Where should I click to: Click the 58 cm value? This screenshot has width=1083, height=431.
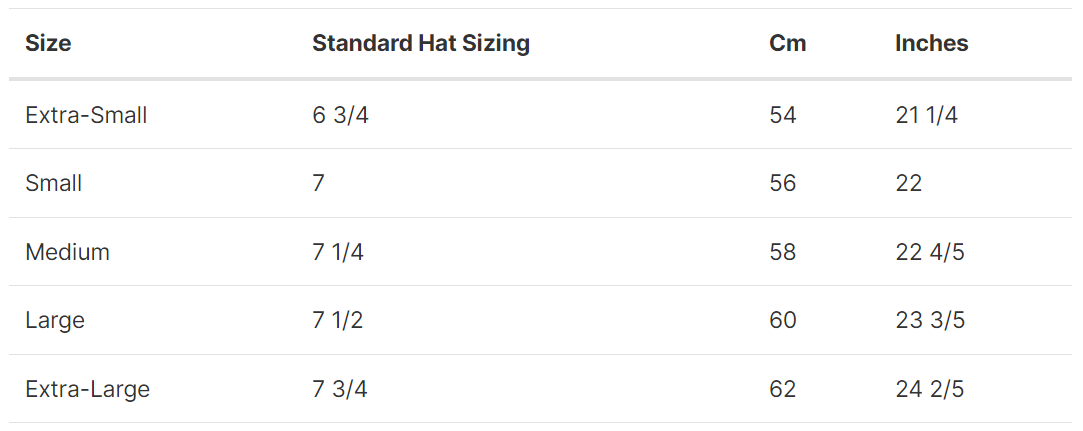[x=783, y=252]
